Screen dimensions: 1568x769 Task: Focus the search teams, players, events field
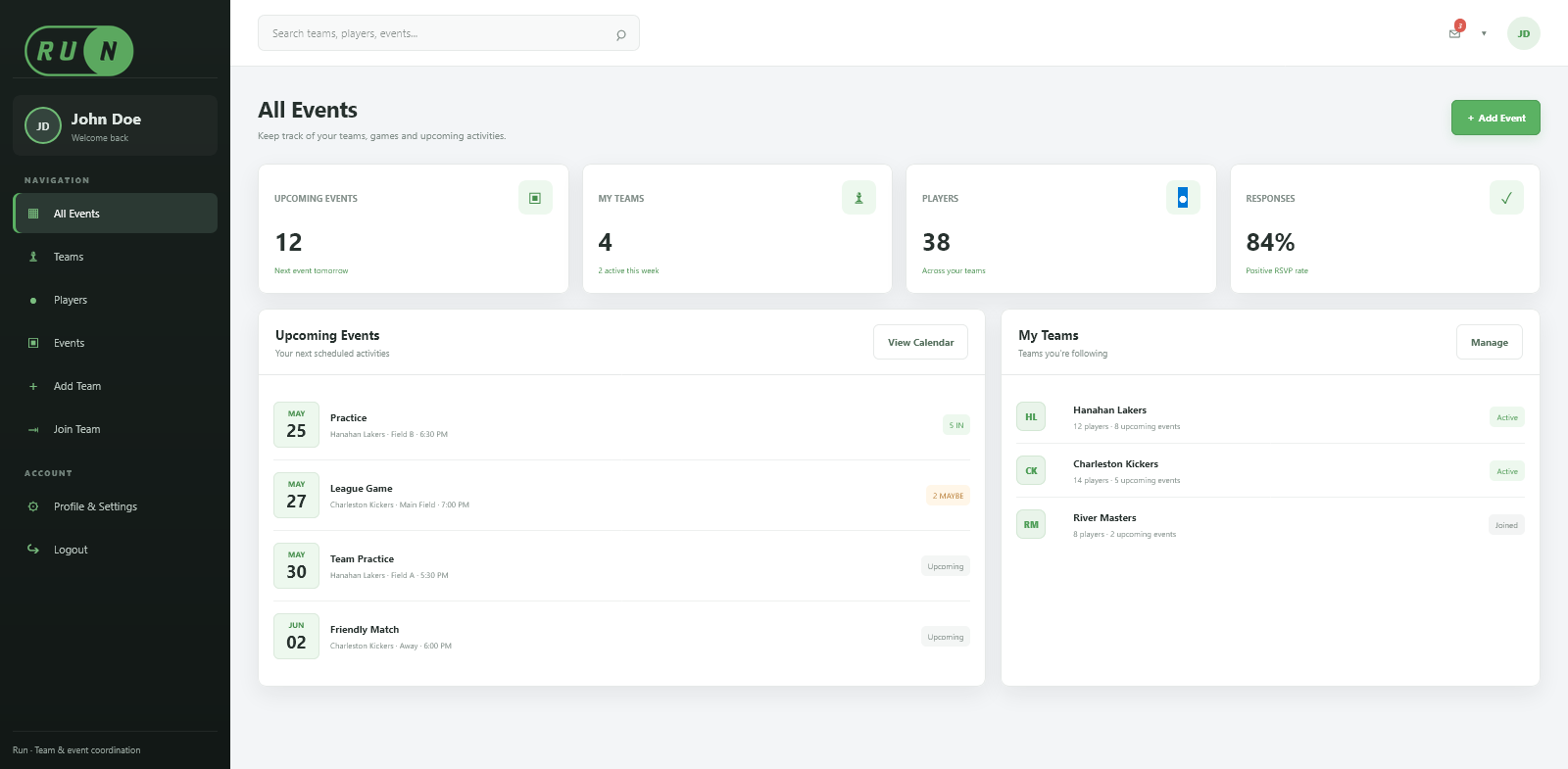coord(449,33)
